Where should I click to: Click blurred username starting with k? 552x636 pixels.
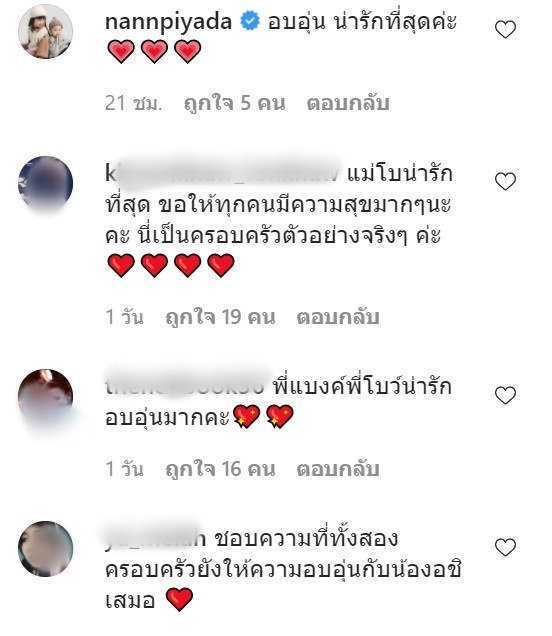point(221,174)
